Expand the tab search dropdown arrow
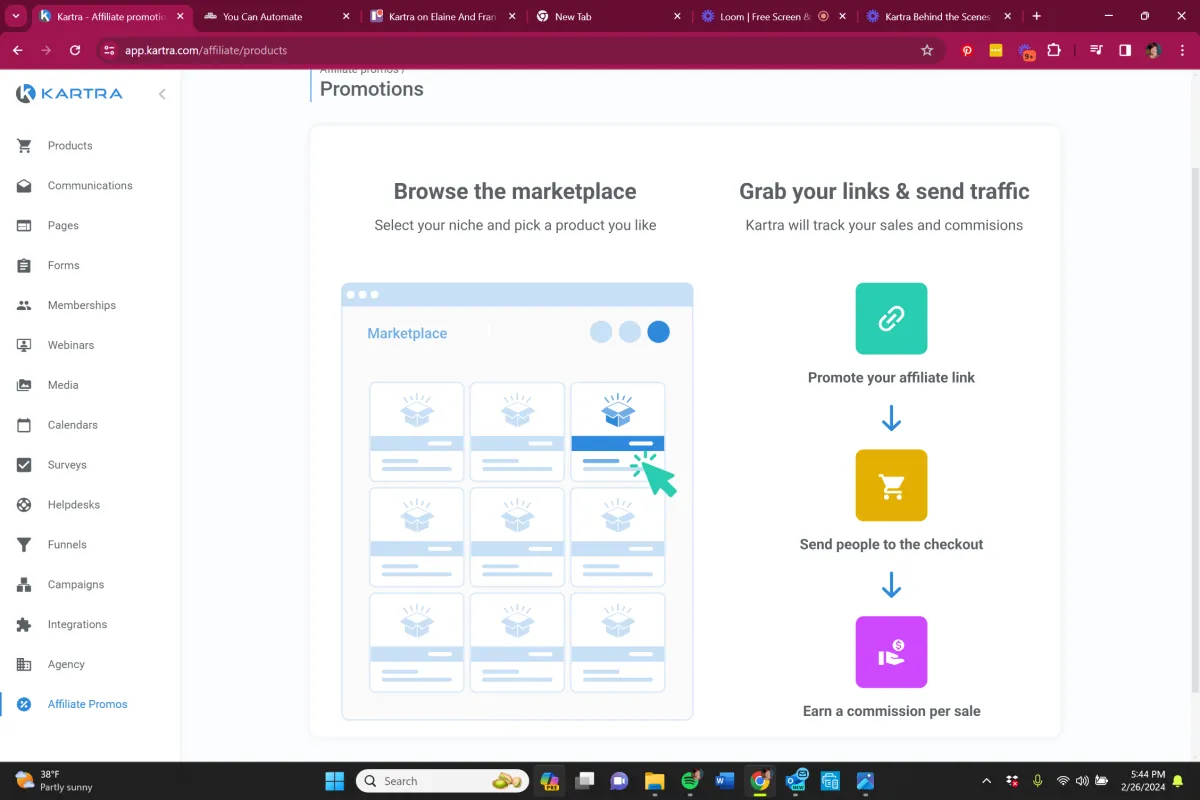The image size is (1200, 800). point(16,16)
